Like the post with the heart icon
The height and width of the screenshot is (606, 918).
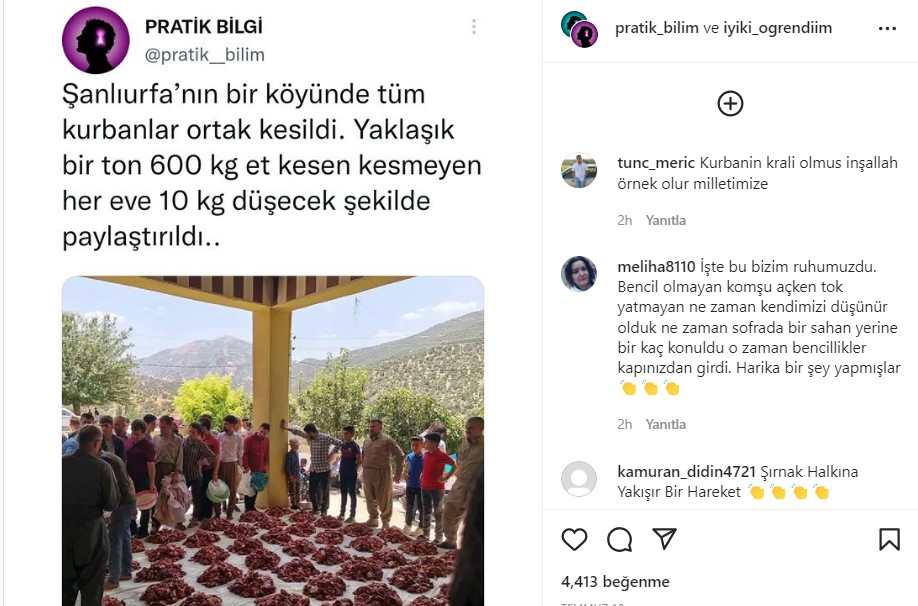[574, 539]
